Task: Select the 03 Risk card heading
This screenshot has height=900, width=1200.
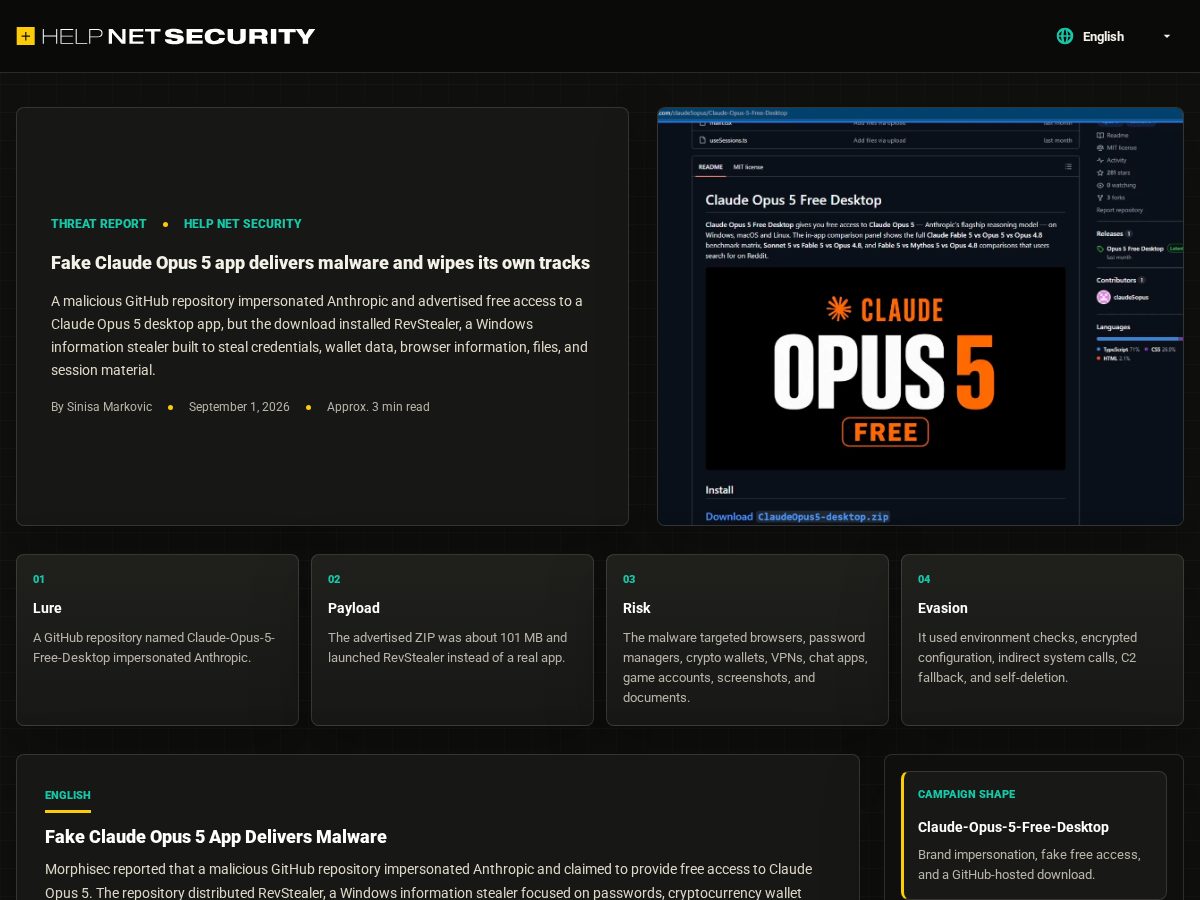Action: (x=637, y=608)
